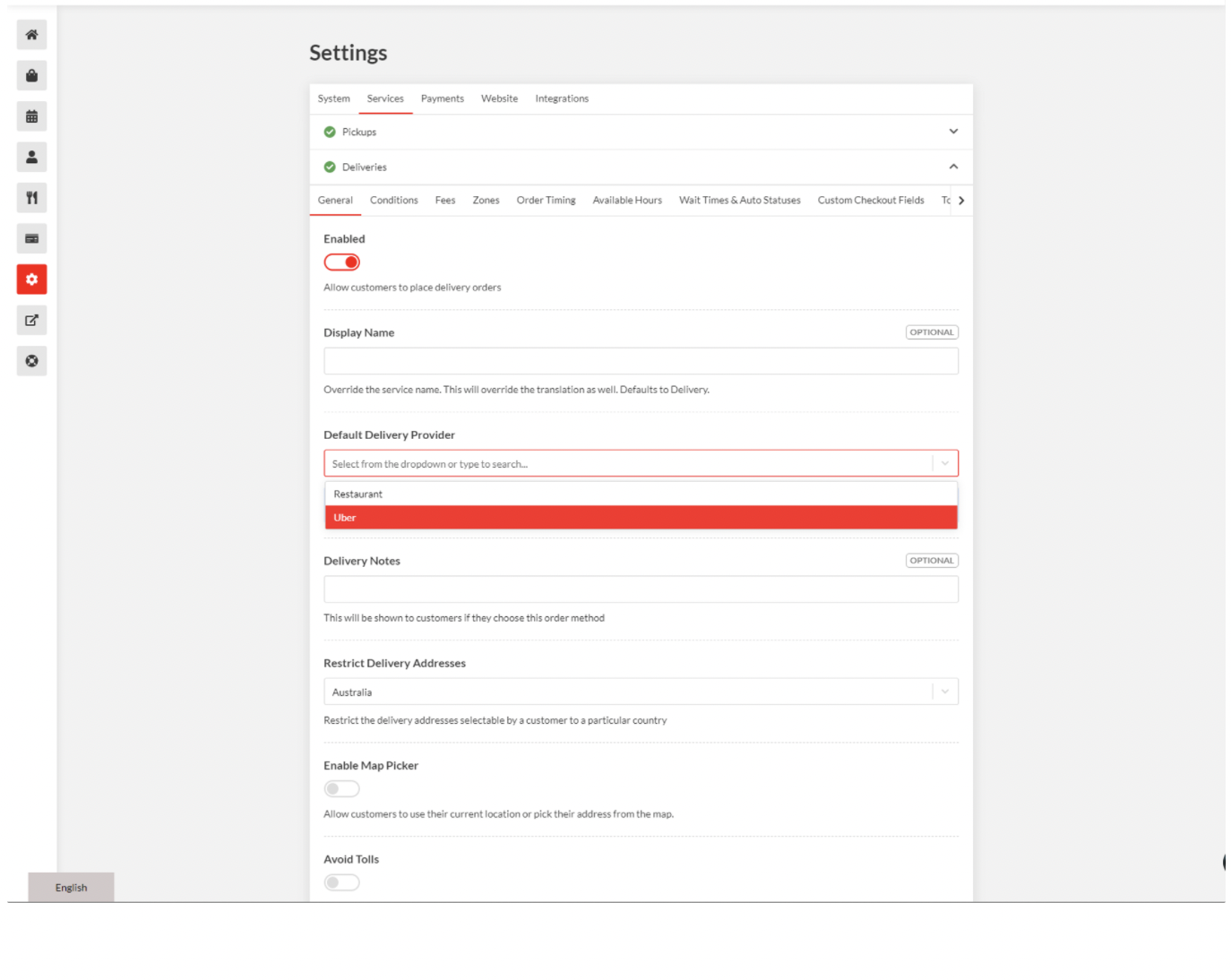Click the life ring support icon

[x=31, y=361]
